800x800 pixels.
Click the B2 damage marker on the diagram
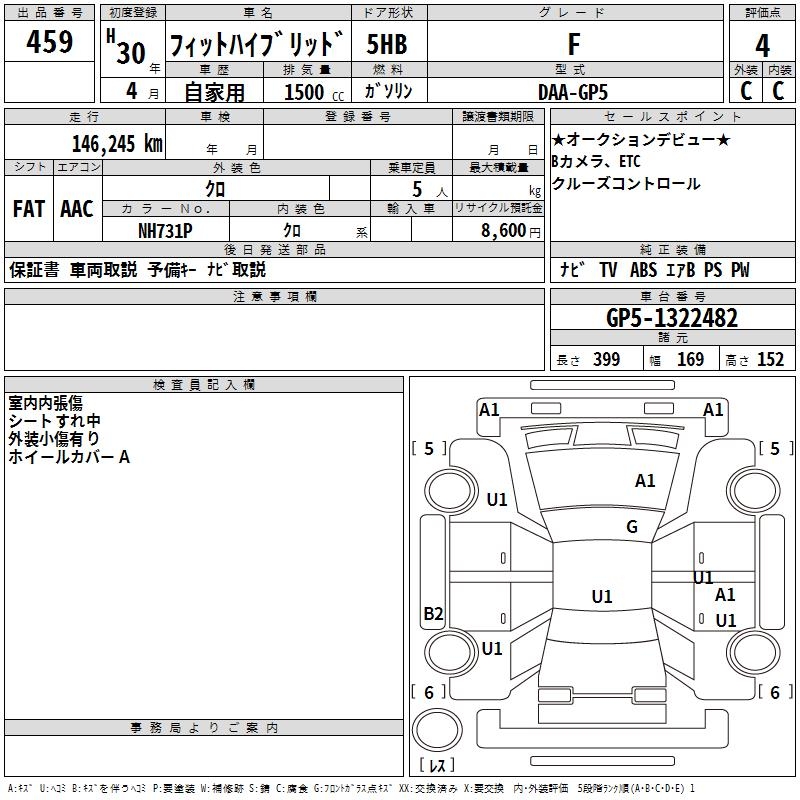click(433, 614)
